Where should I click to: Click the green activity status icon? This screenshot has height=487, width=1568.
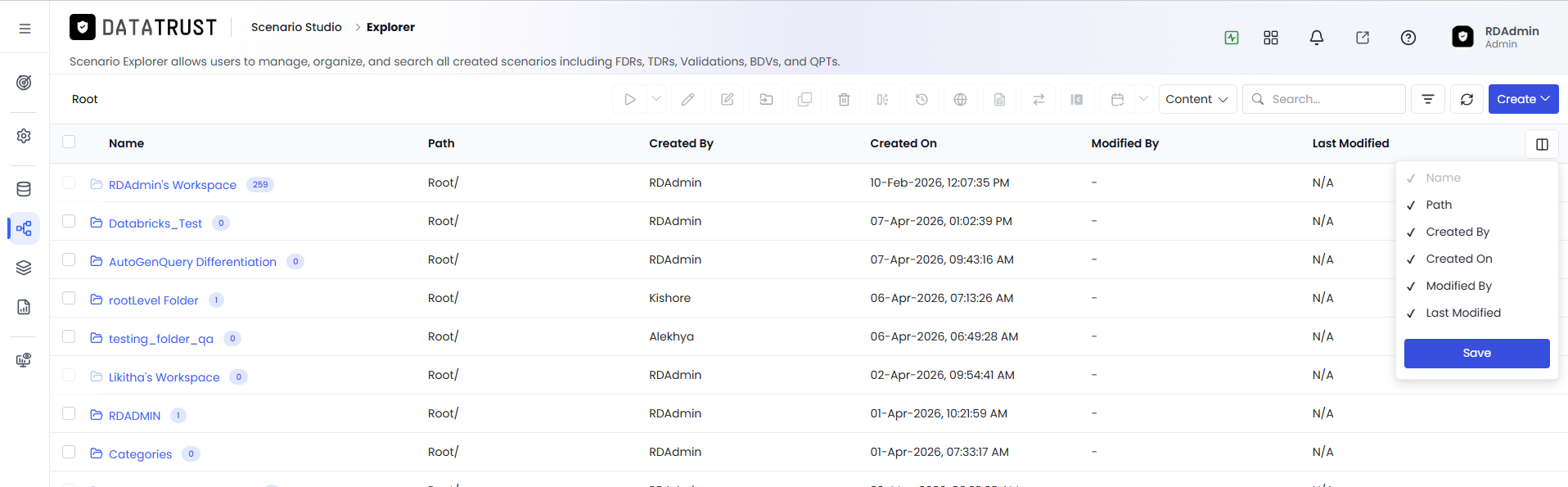[x=1232, y=38]
